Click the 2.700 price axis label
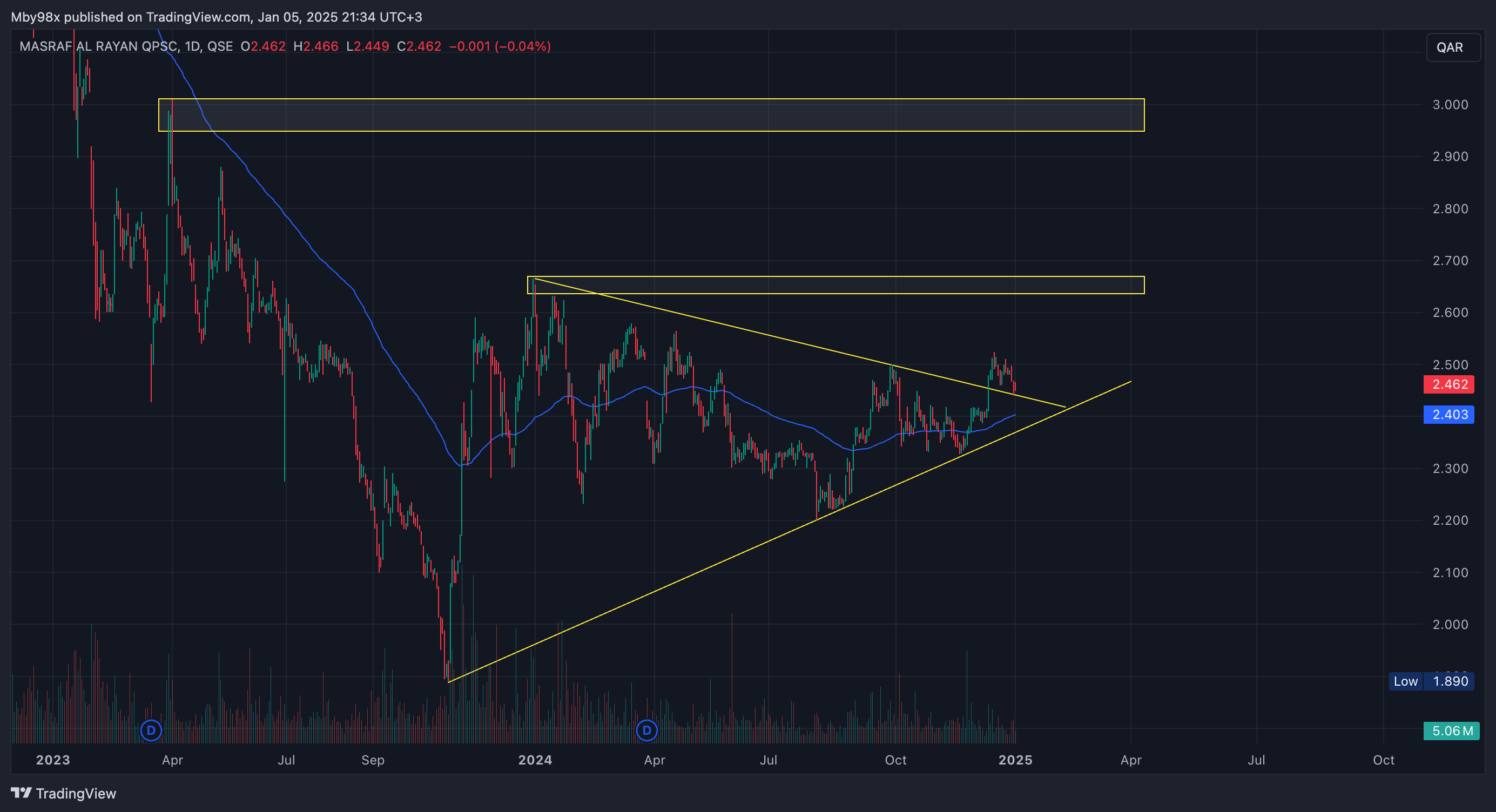Screen dimensions: 1496x812 tap(1450, 261)
